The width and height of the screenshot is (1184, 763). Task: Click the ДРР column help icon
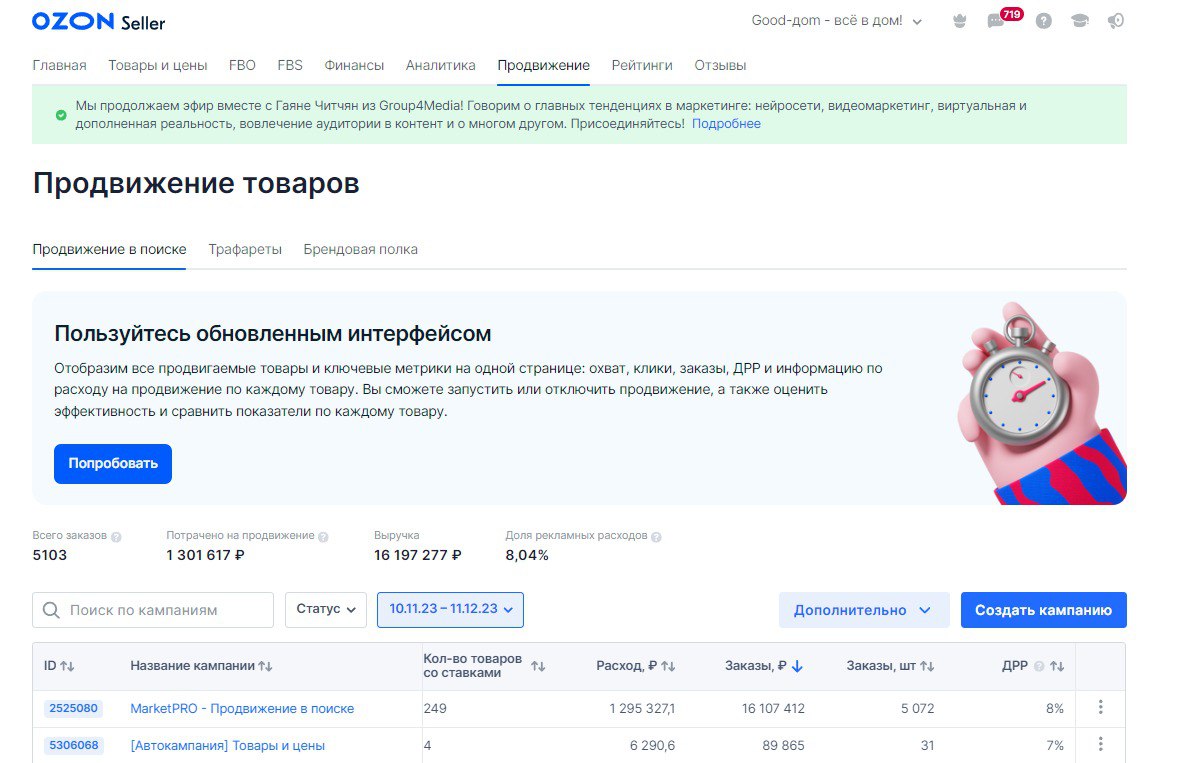point(1039,666)
